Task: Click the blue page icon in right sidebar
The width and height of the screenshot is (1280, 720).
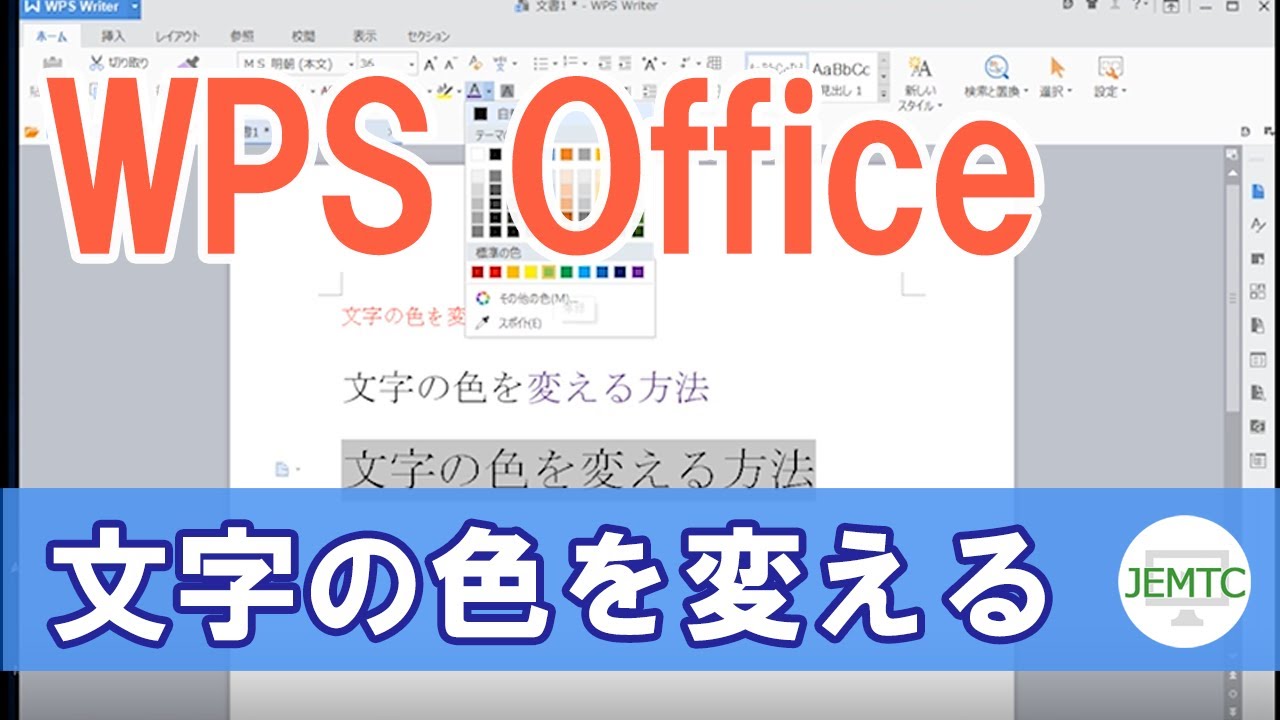Action: click(1257, 191)
